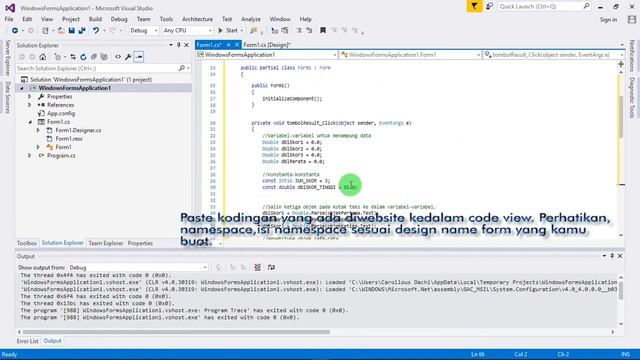
Task: Click the account icon beside Sign in
Action: (632, 19)
